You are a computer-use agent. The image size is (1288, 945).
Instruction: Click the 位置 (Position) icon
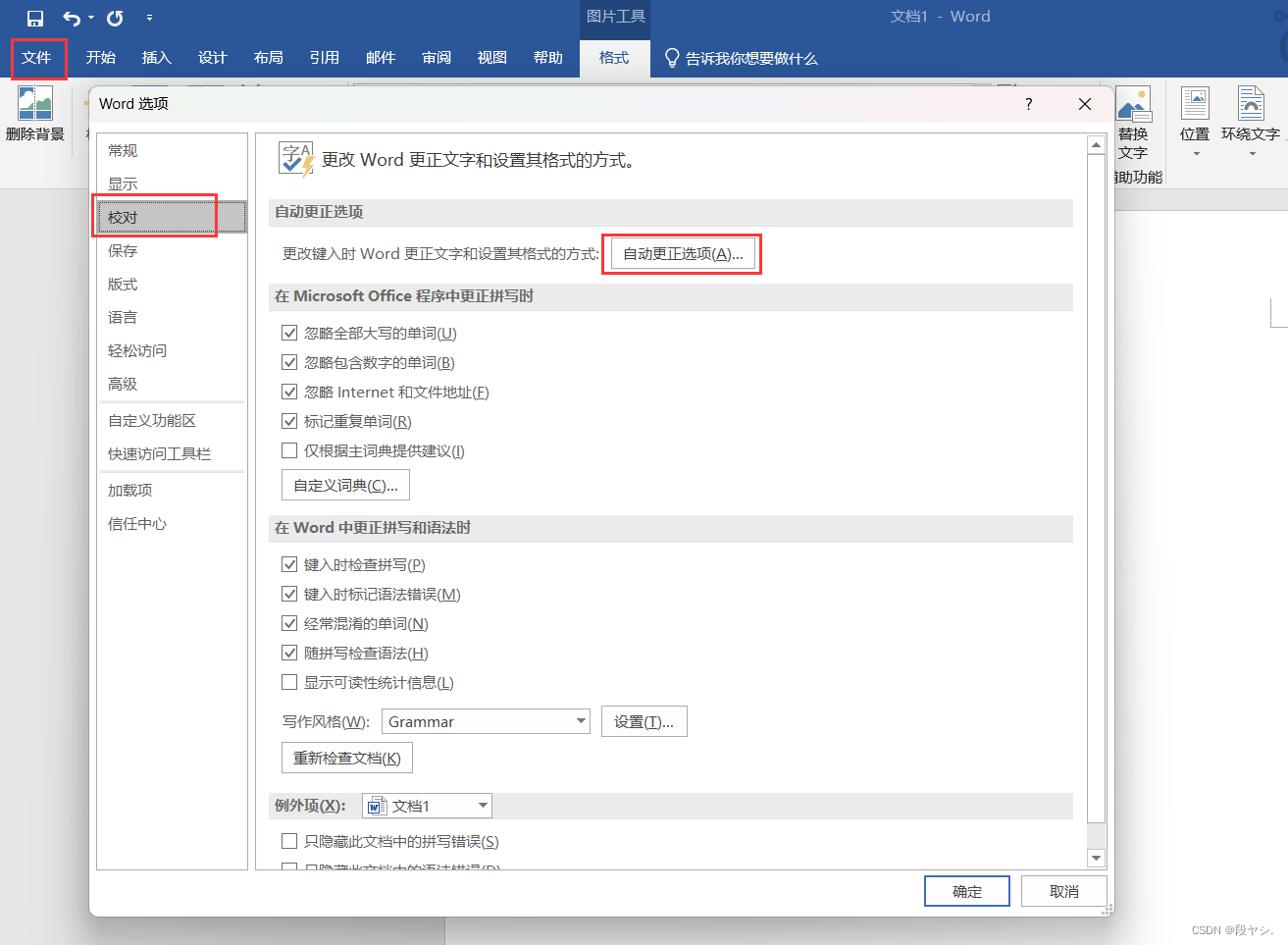pyautogui.click(x=1195, y=103)
